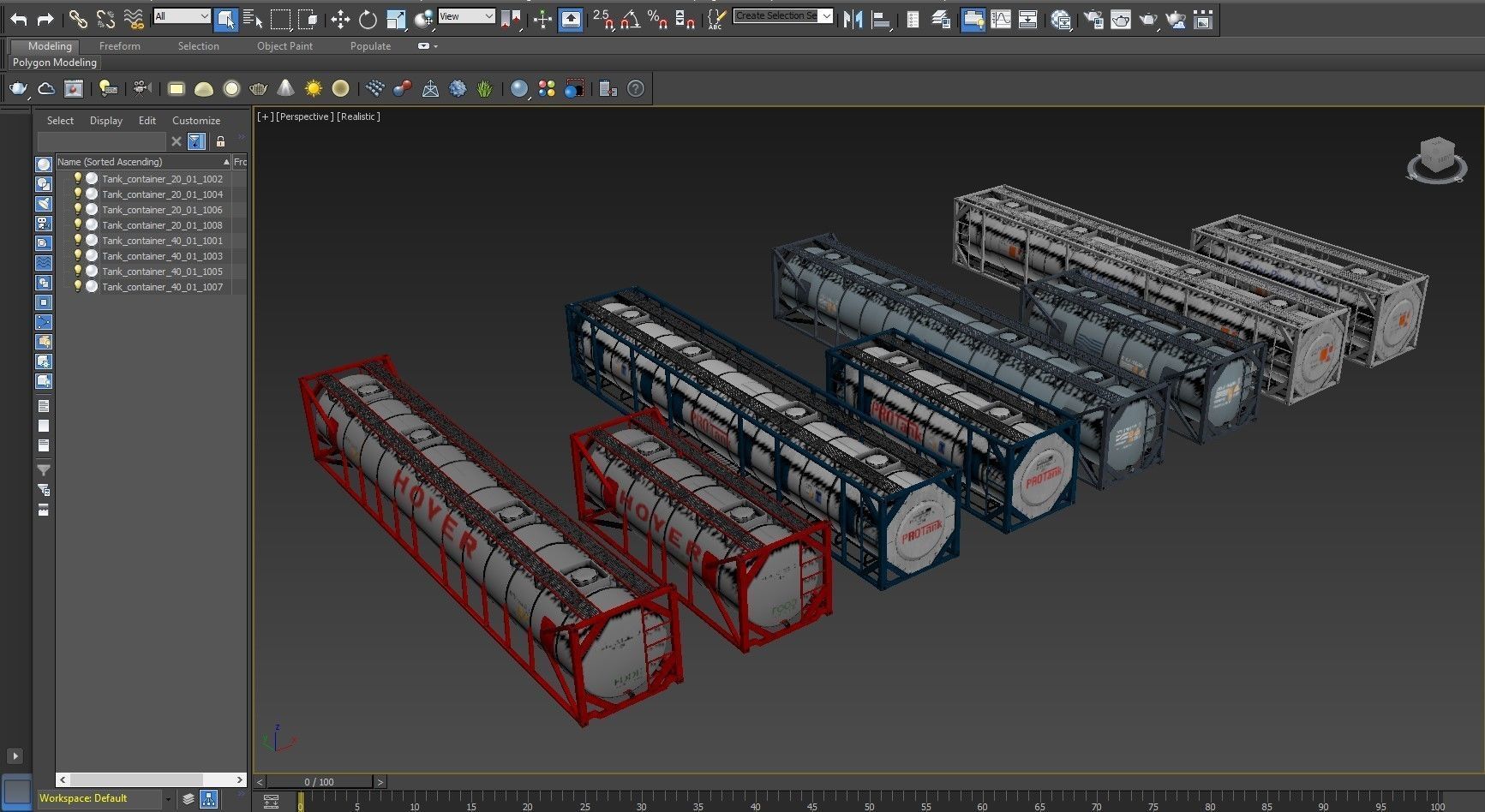Screen dimensions: 1485x812
Task: Toggle the Layer Explorer button
Action: coord(941,19)
